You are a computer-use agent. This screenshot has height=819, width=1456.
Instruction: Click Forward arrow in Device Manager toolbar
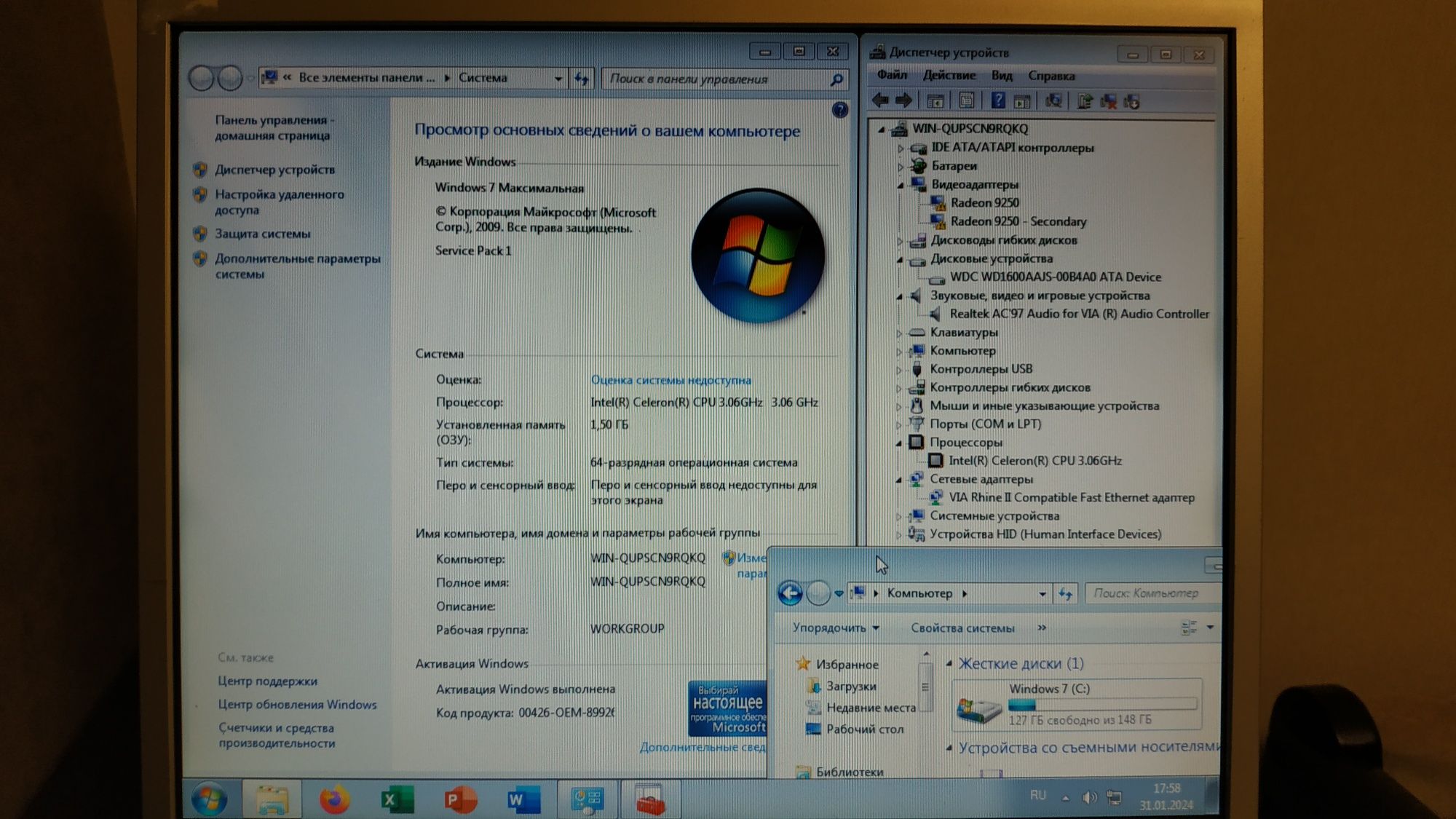[x=904, y=100]
